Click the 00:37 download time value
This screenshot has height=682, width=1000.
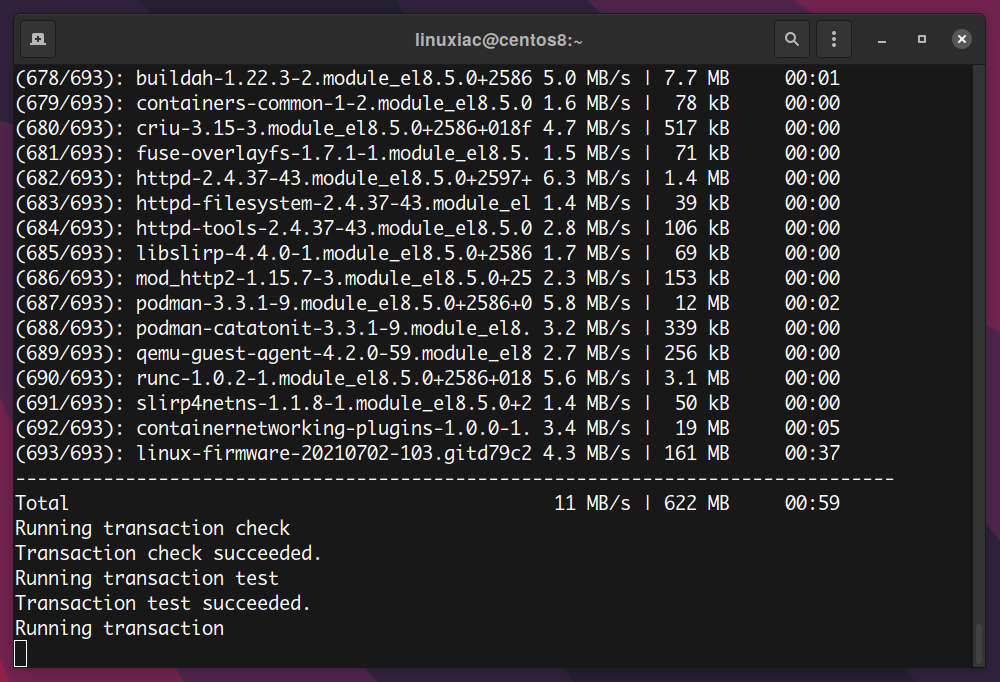click(812, 454)
